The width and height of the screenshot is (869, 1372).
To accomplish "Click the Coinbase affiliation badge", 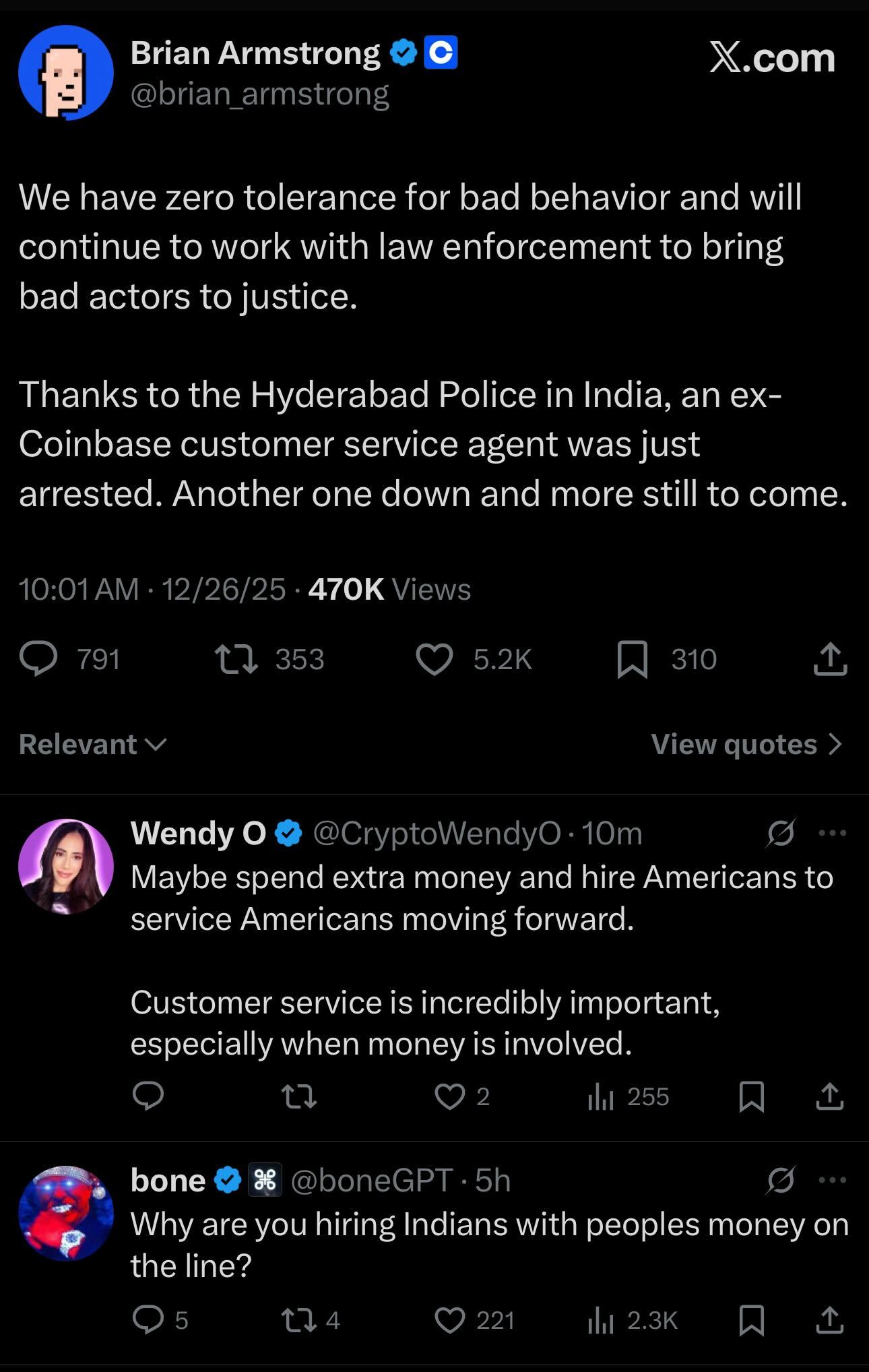I will coord(441,53).
